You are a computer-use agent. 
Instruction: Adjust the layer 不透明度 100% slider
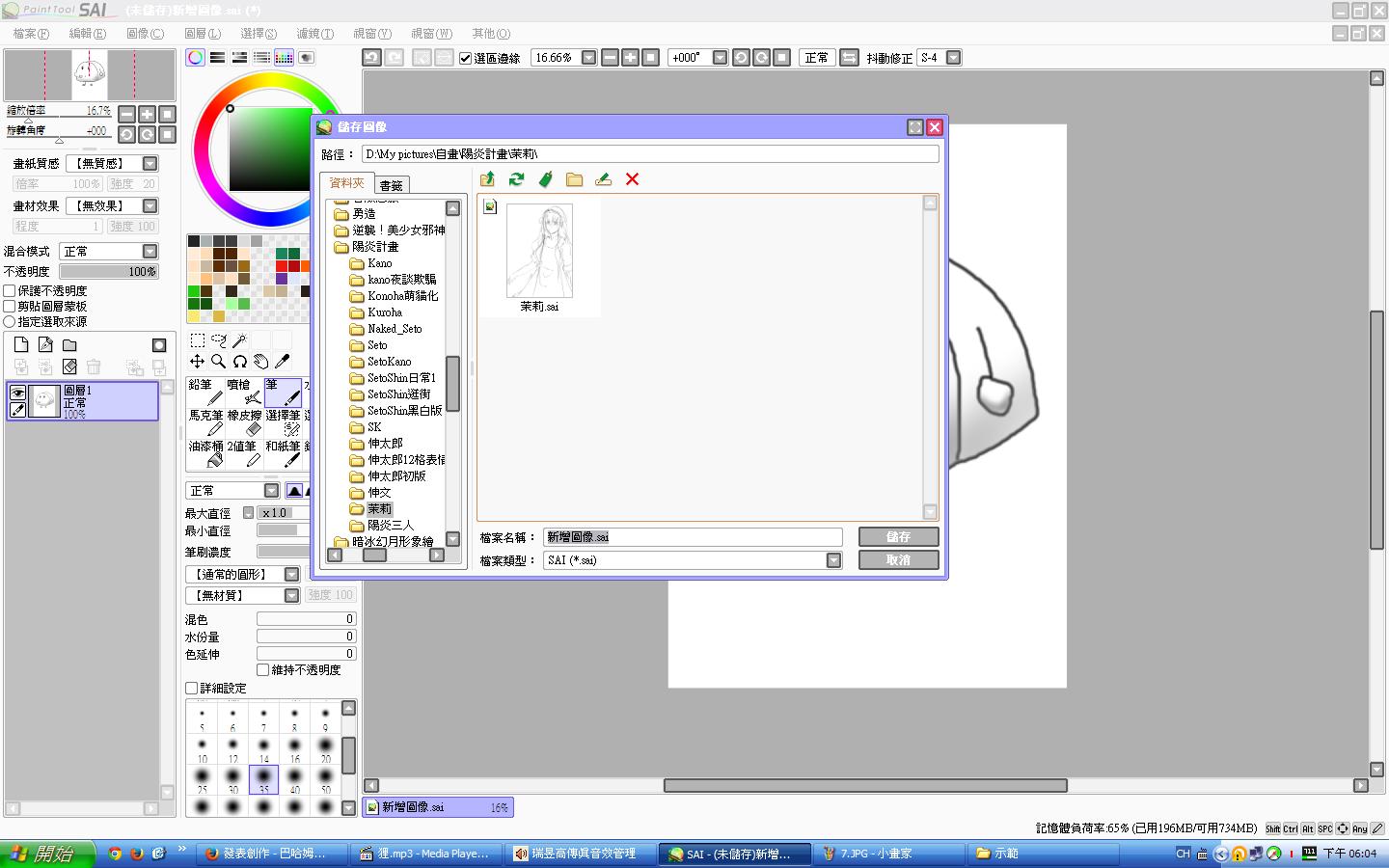pos(109,272)
